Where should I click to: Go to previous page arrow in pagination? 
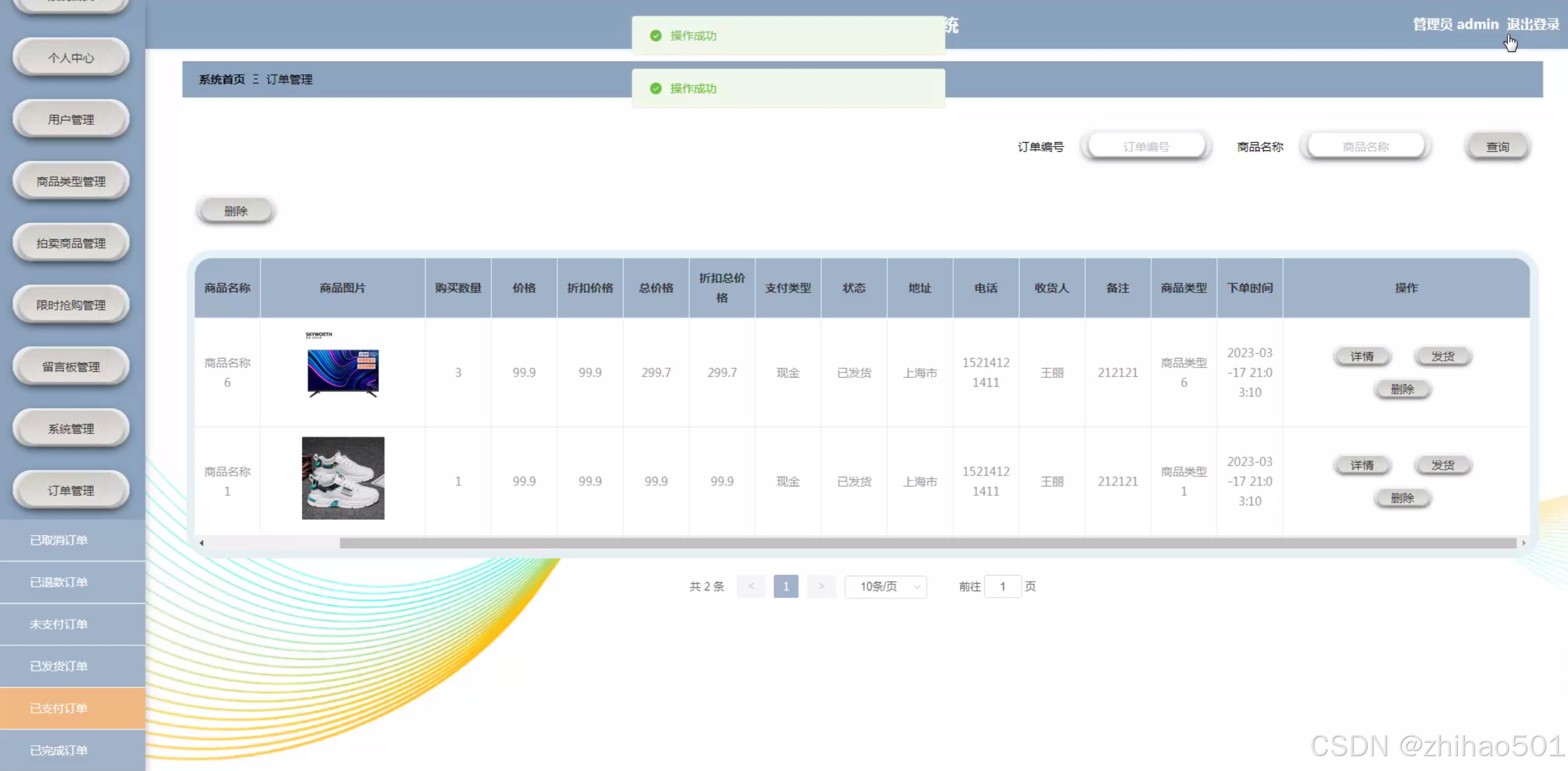click(750, 586)
